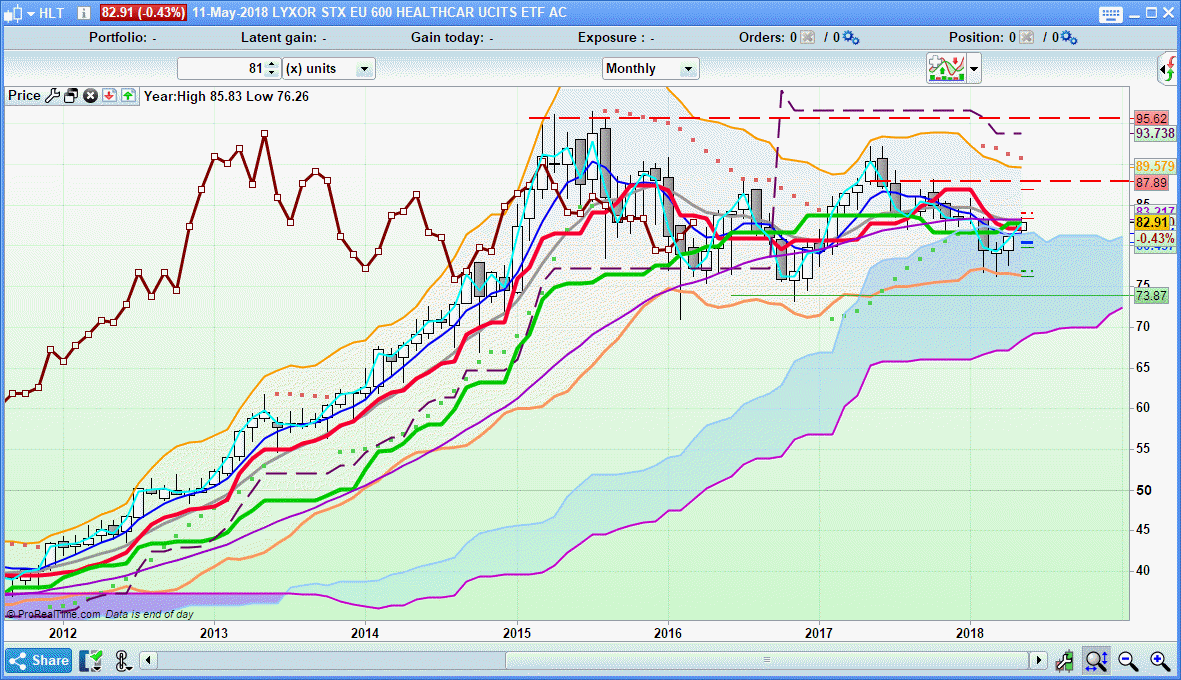Click scrollbar right arrow
Image resolution: width=1181 pixels, height=680 pixels.
(x=1039, y=660)
